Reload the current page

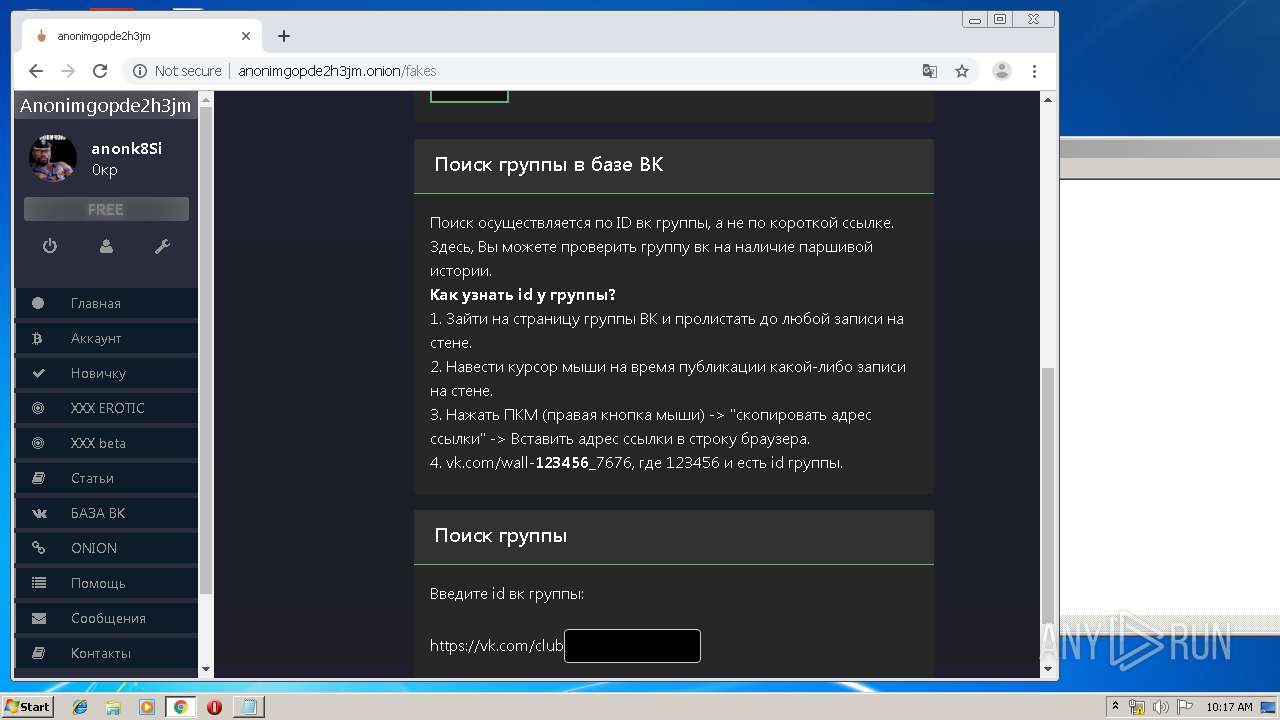click(x=100, y=71)
